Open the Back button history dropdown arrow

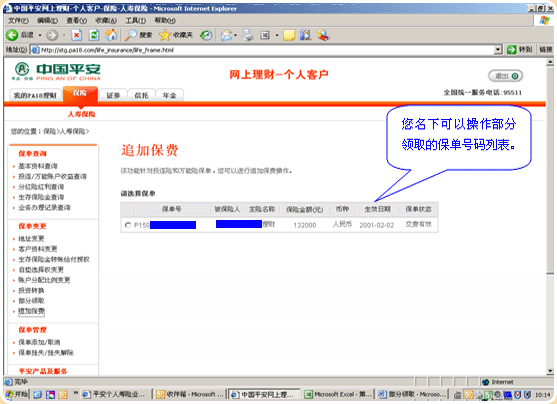(40, 35)
